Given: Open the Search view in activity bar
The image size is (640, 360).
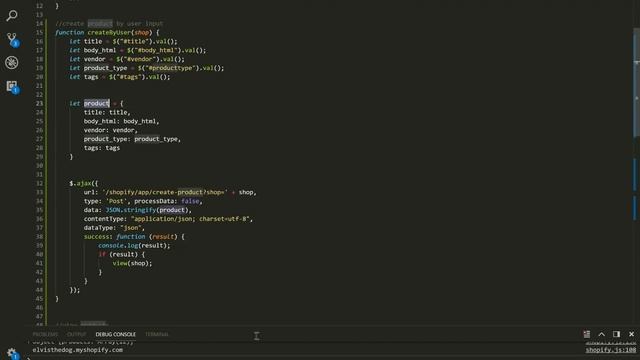Looking at the screenshot, I should 12,16.
